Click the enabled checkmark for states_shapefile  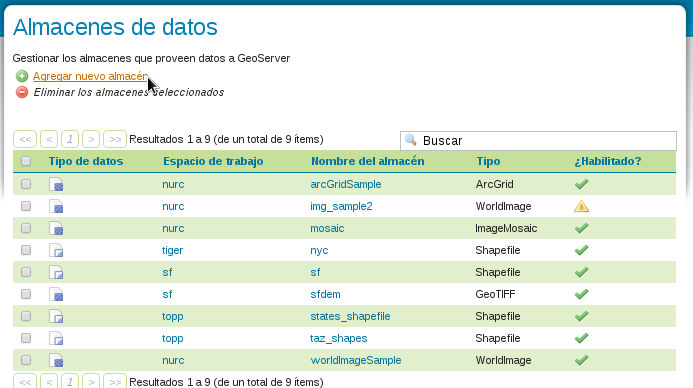581,316
